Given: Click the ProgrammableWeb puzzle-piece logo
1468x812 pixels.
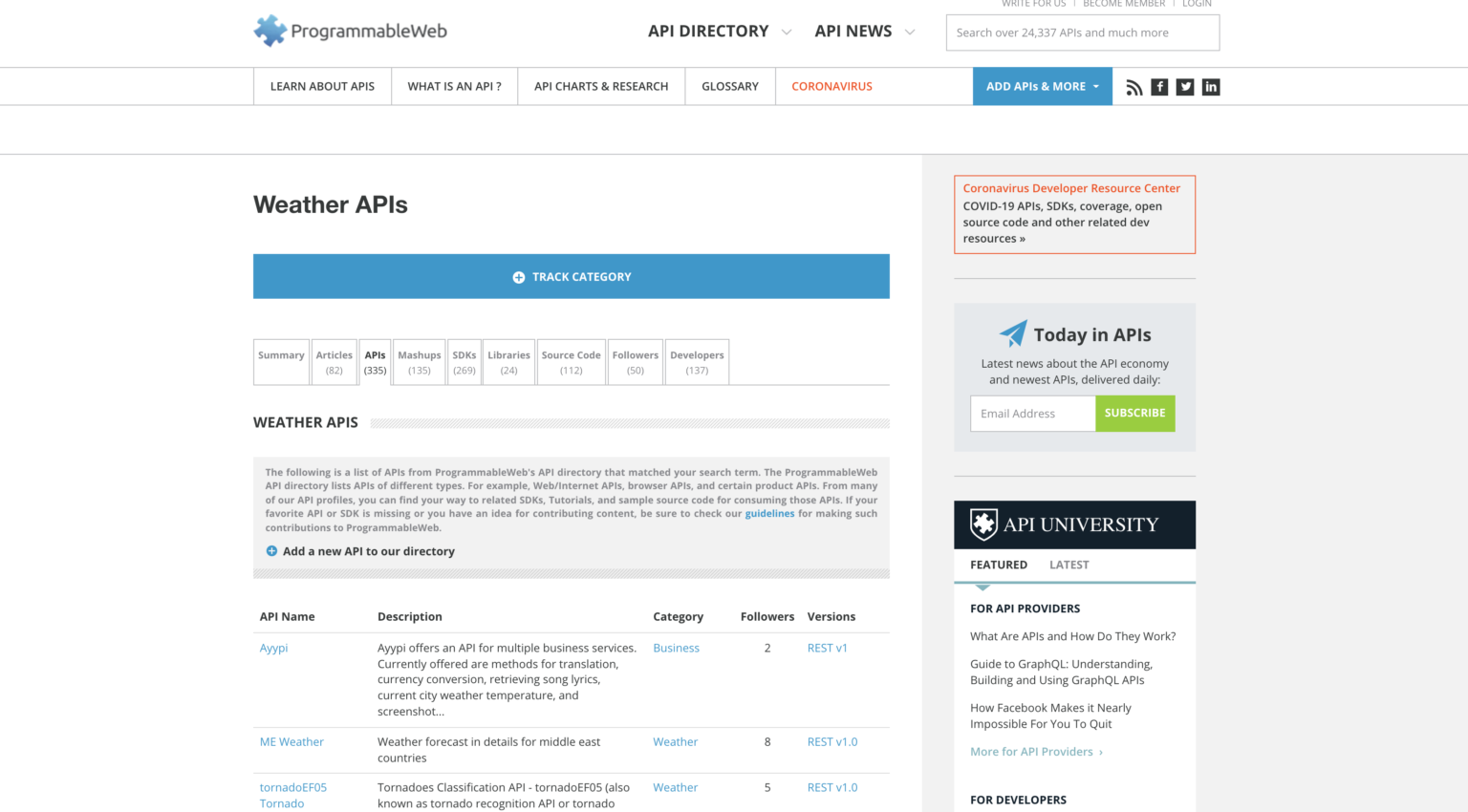Looking at the screenshot, I should point(270,31).
